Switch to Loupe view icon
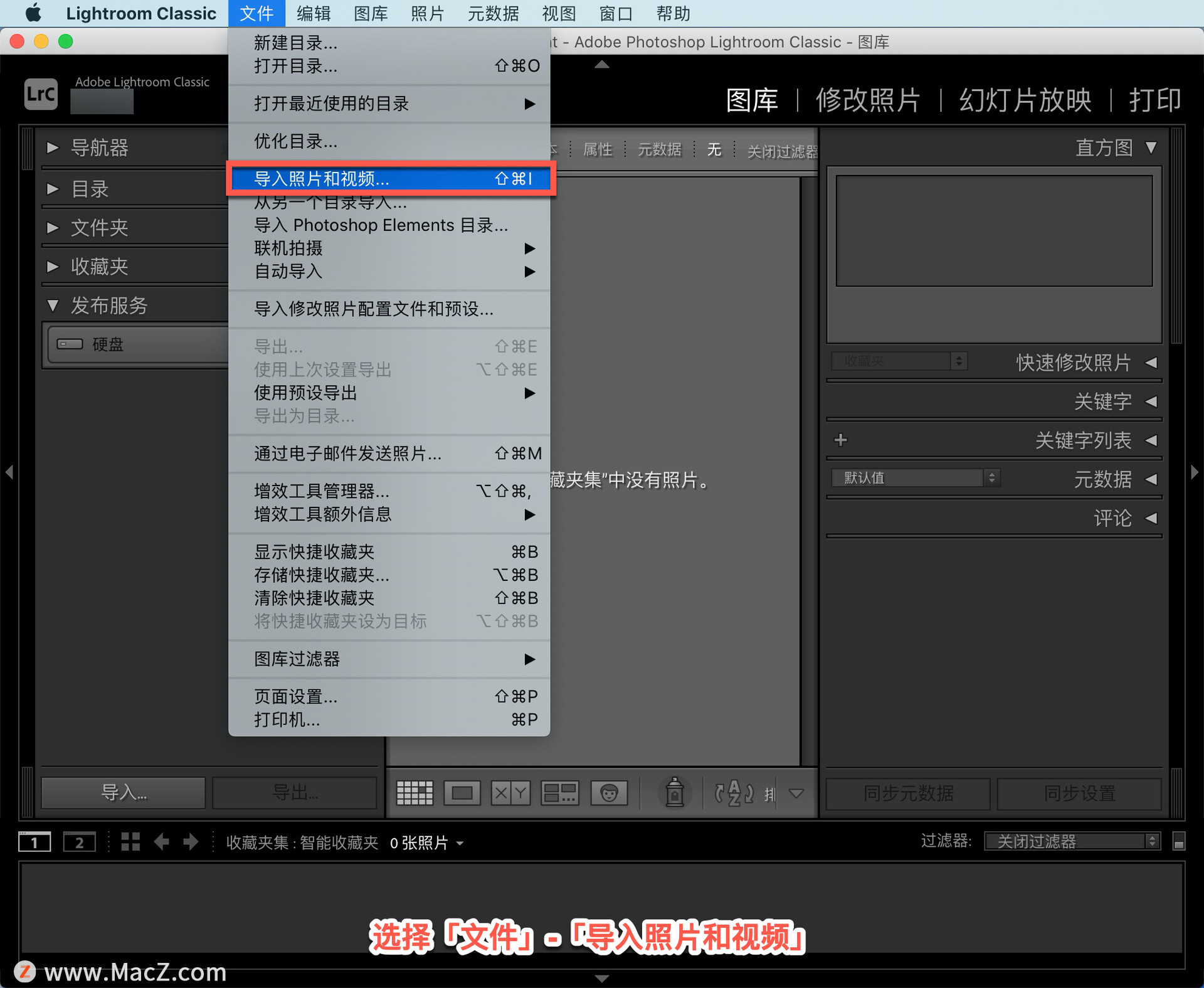The width and height of the screenshot is (1204, 988). 462,793
